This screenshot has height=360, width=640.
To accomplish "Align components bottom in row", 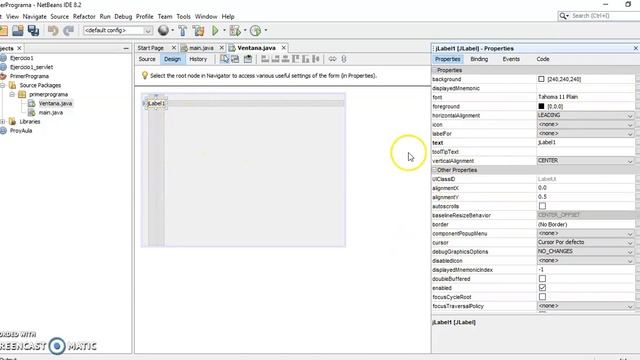I will tap(306, 59).
